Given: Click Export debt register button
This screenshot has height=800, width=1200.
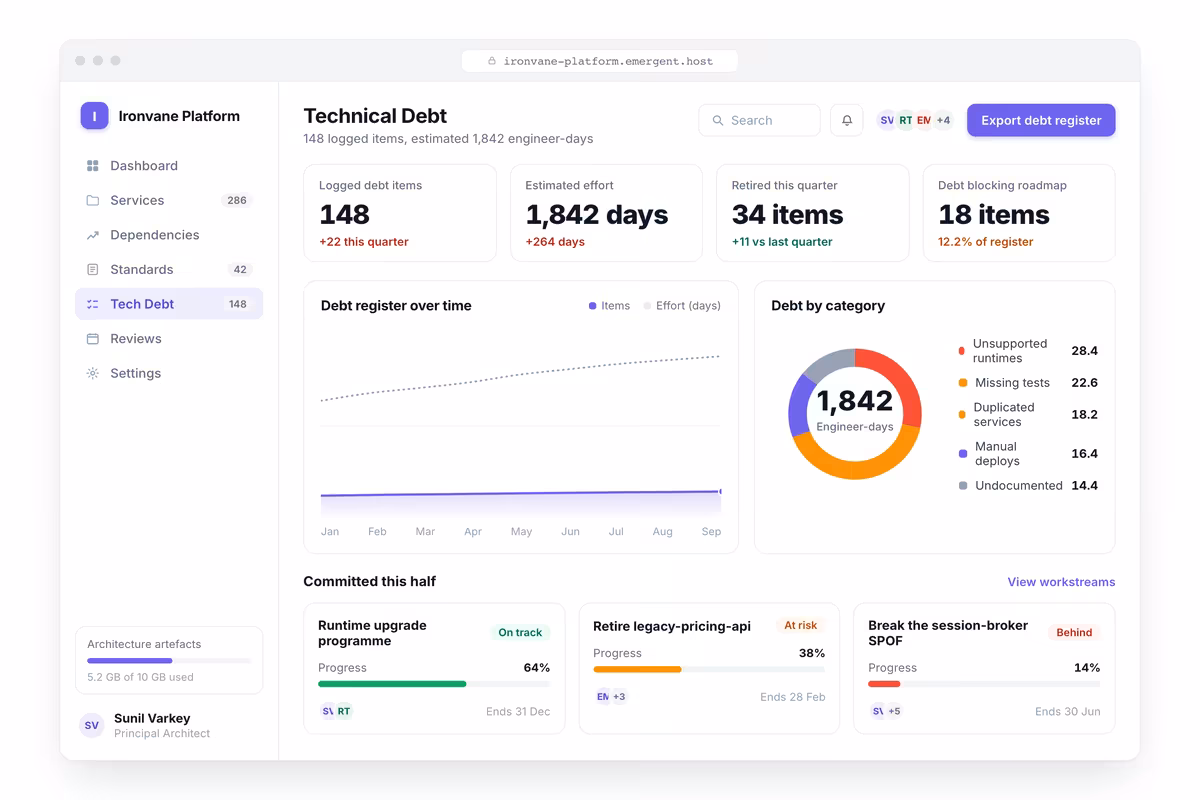Looking at the screenshot, I should click(x=1041, y=120).
